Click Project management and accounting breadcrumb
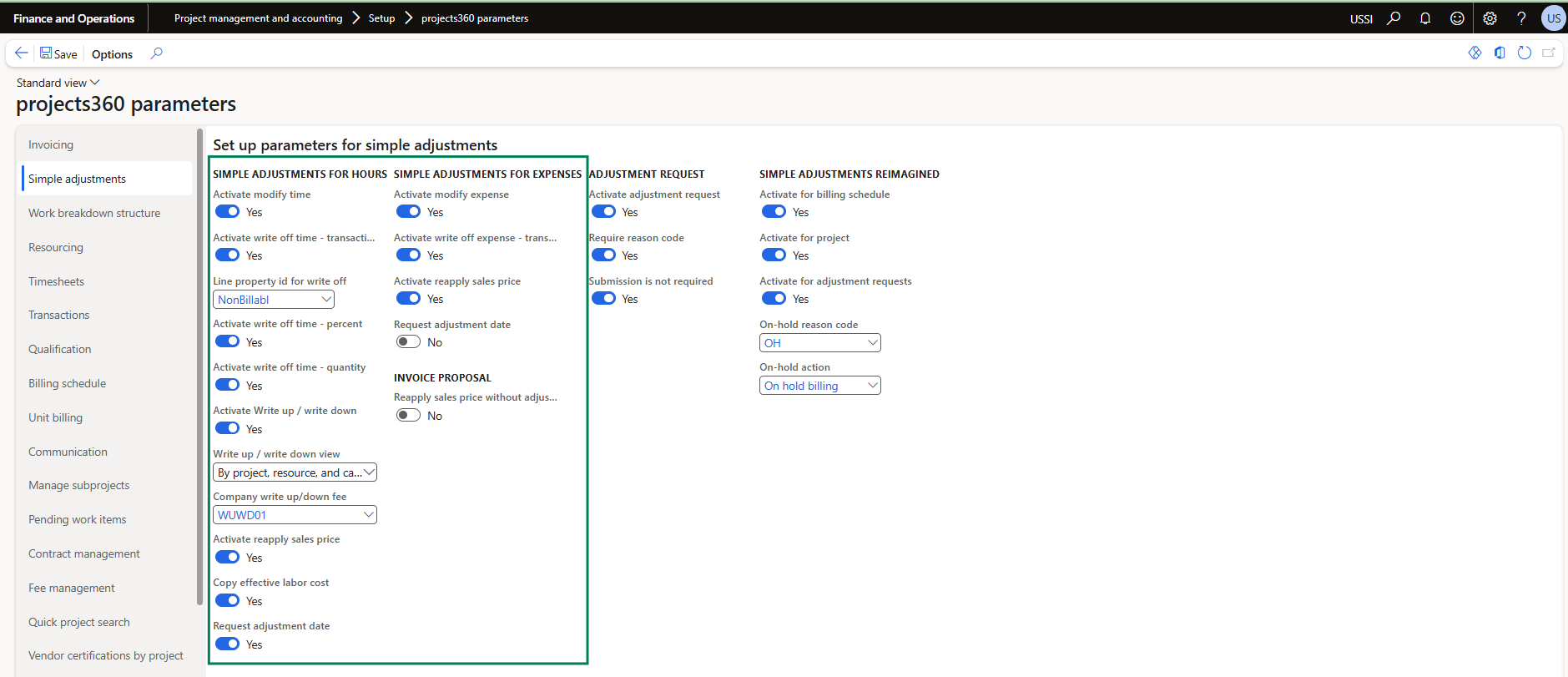 pyautogui.click(x=258, y=18)
